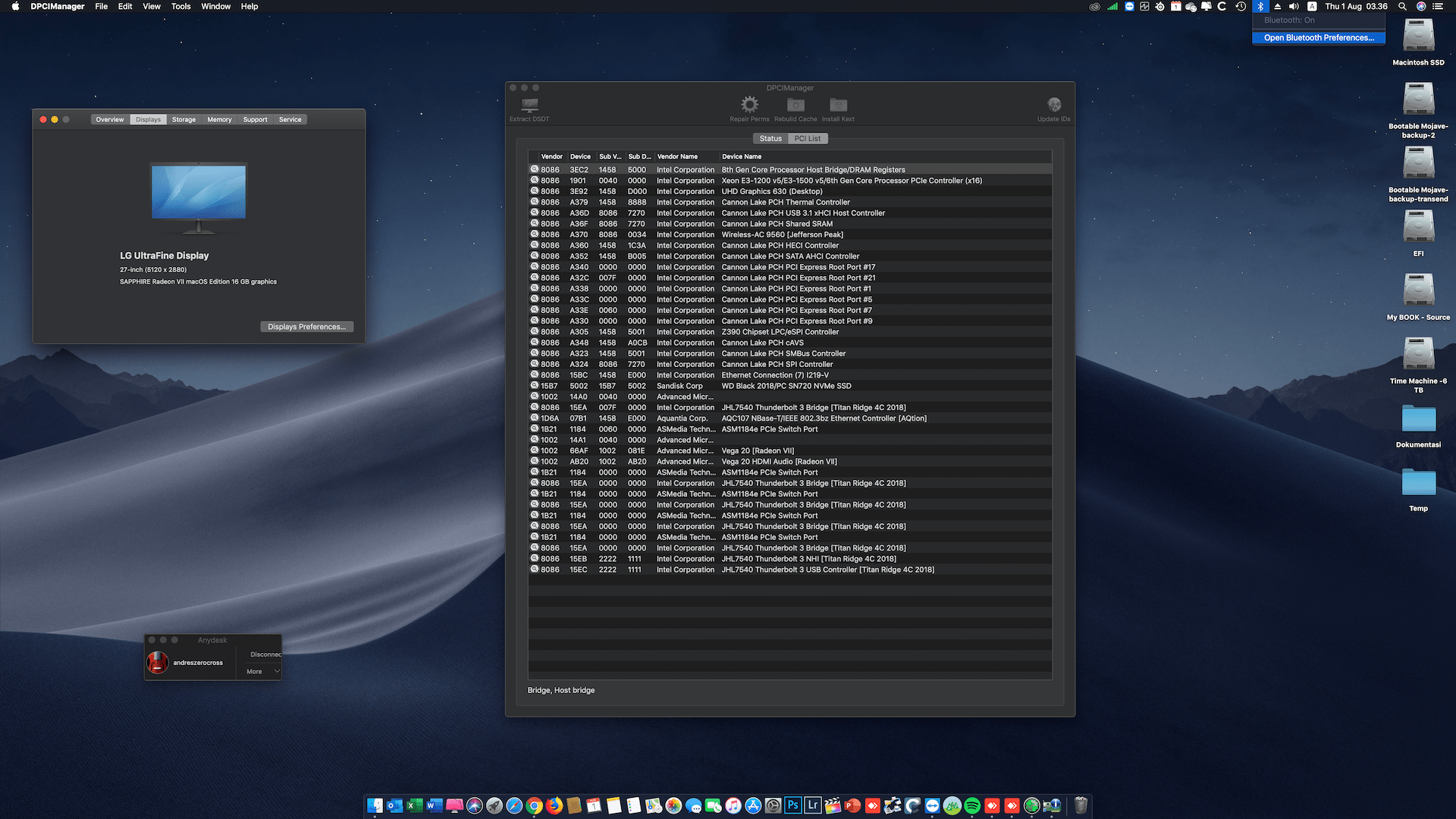Select the Vega 20 [Radeon VII] row
The image size is (1456, 819).
(x=789, y=451)
